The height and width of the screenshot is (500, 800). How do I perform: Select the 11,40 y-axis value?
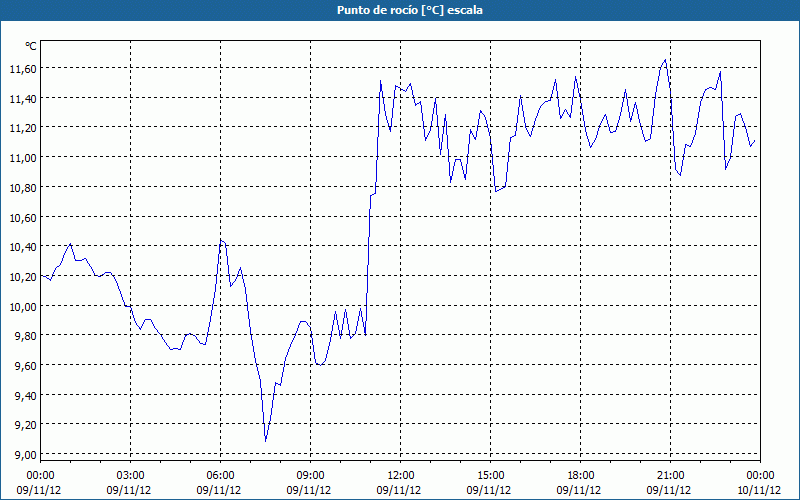point(23,98)
